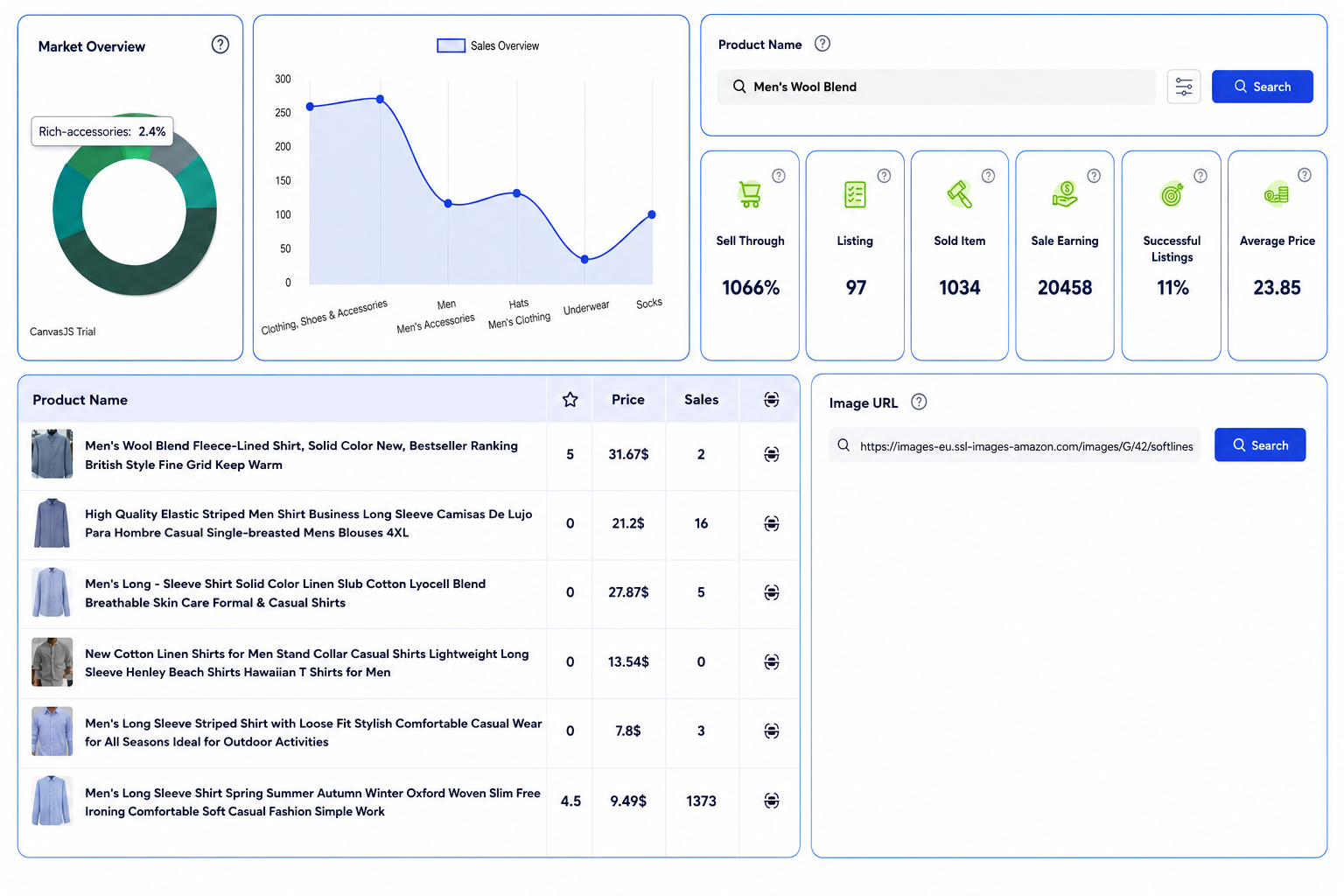Open thumbnail of Linen Slub Cotton shirt

(x=52, y=592)
